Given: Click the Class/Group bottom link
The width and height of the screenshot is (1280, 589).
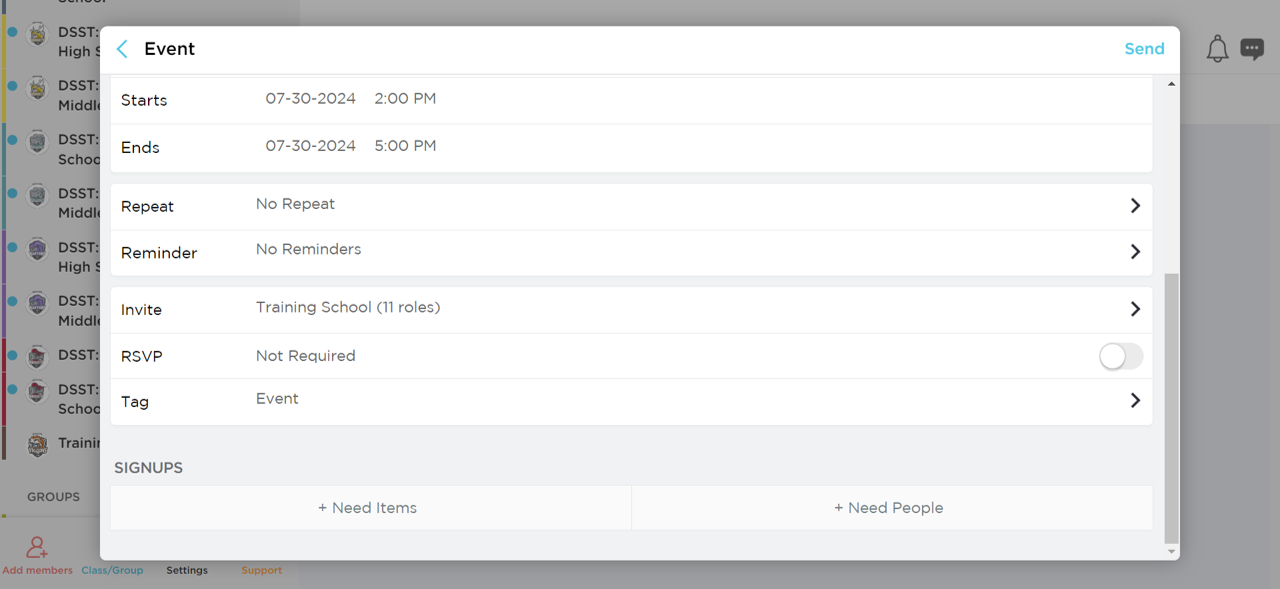Looking at the screenshot, I should coord(112,571).
